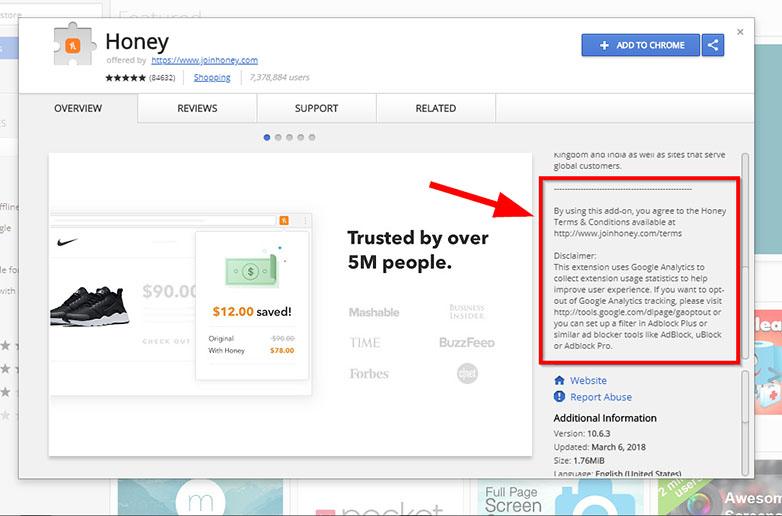Select the first carousel dot
This screenshot has height=516, width=782.
pyautogui.click(x=267, y=138)
